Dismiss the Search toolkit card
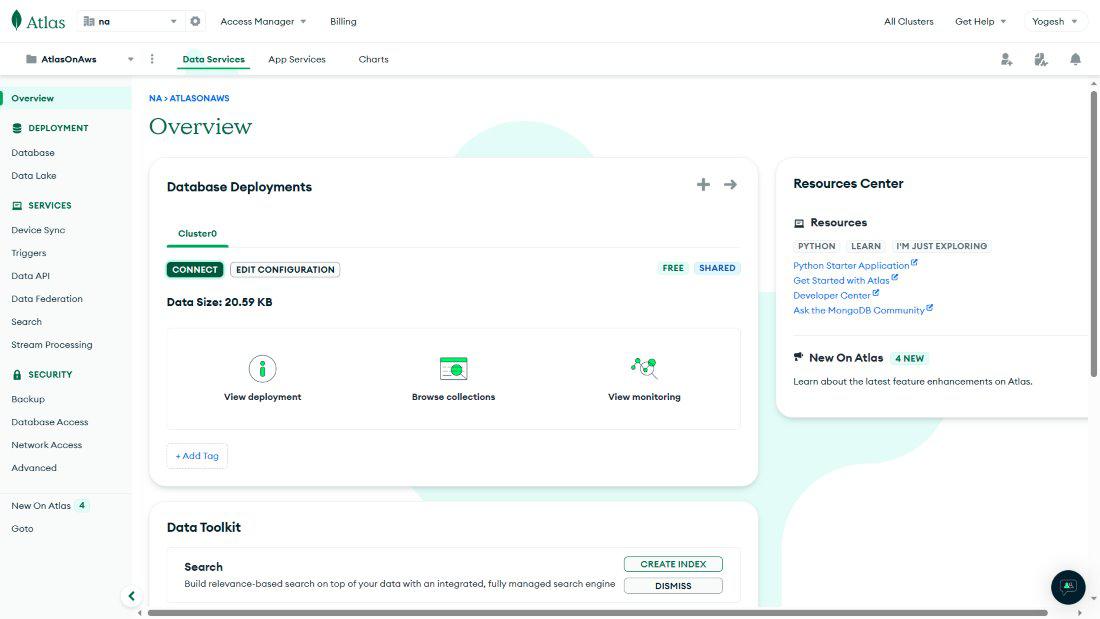The height and width of the screenshot is (619, 1100). 673,586
